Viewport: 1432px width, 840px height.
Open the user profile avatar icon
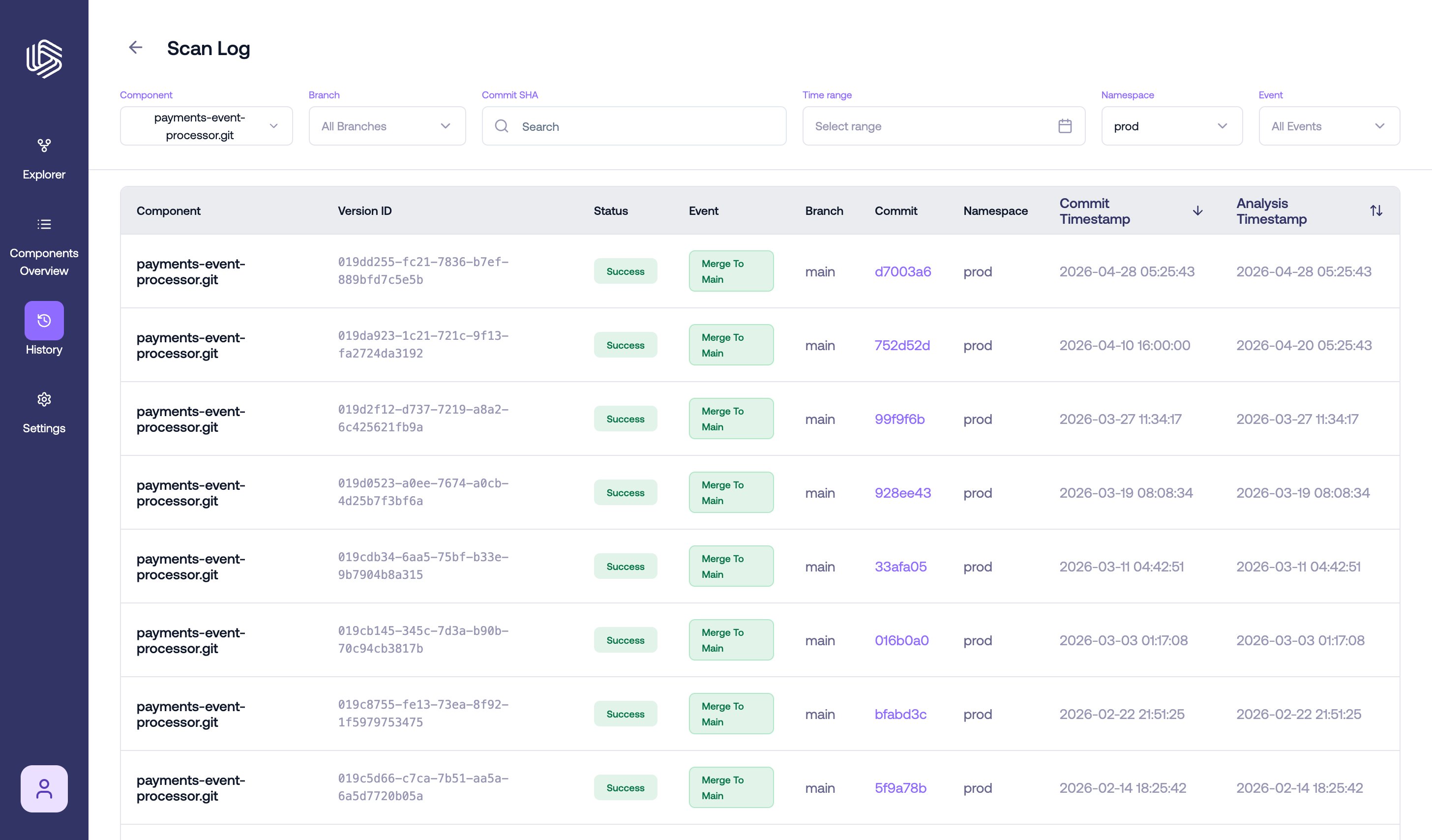coord(44,788)
